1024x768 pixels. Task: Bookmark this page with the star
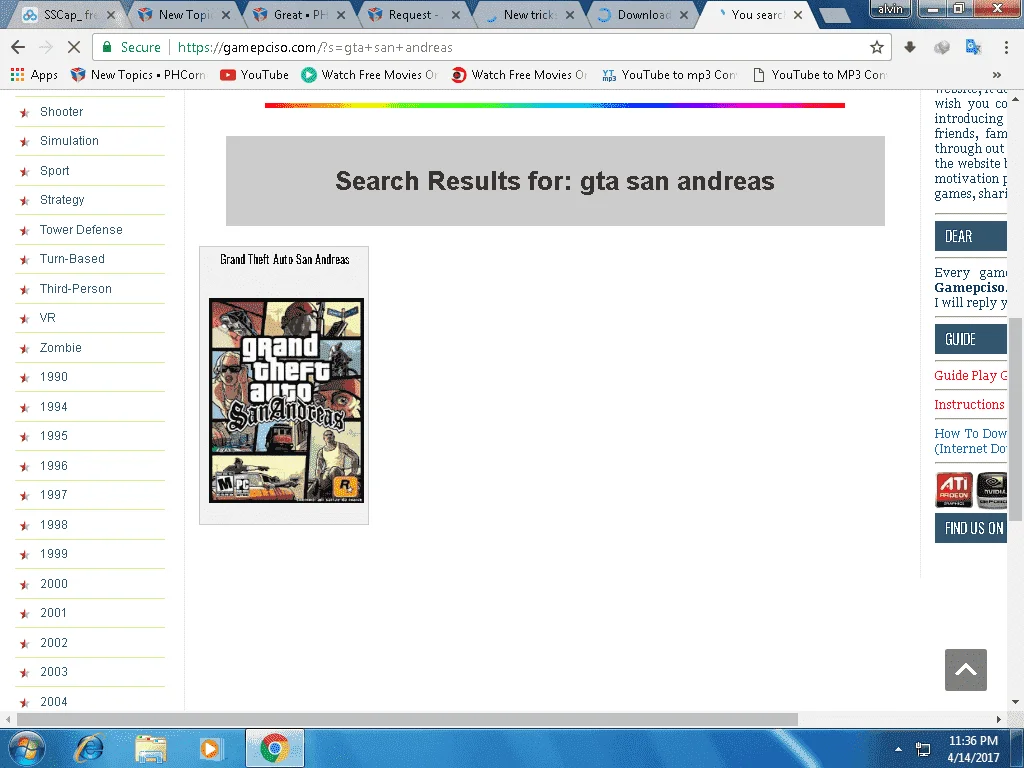click(x=876, y=47)
